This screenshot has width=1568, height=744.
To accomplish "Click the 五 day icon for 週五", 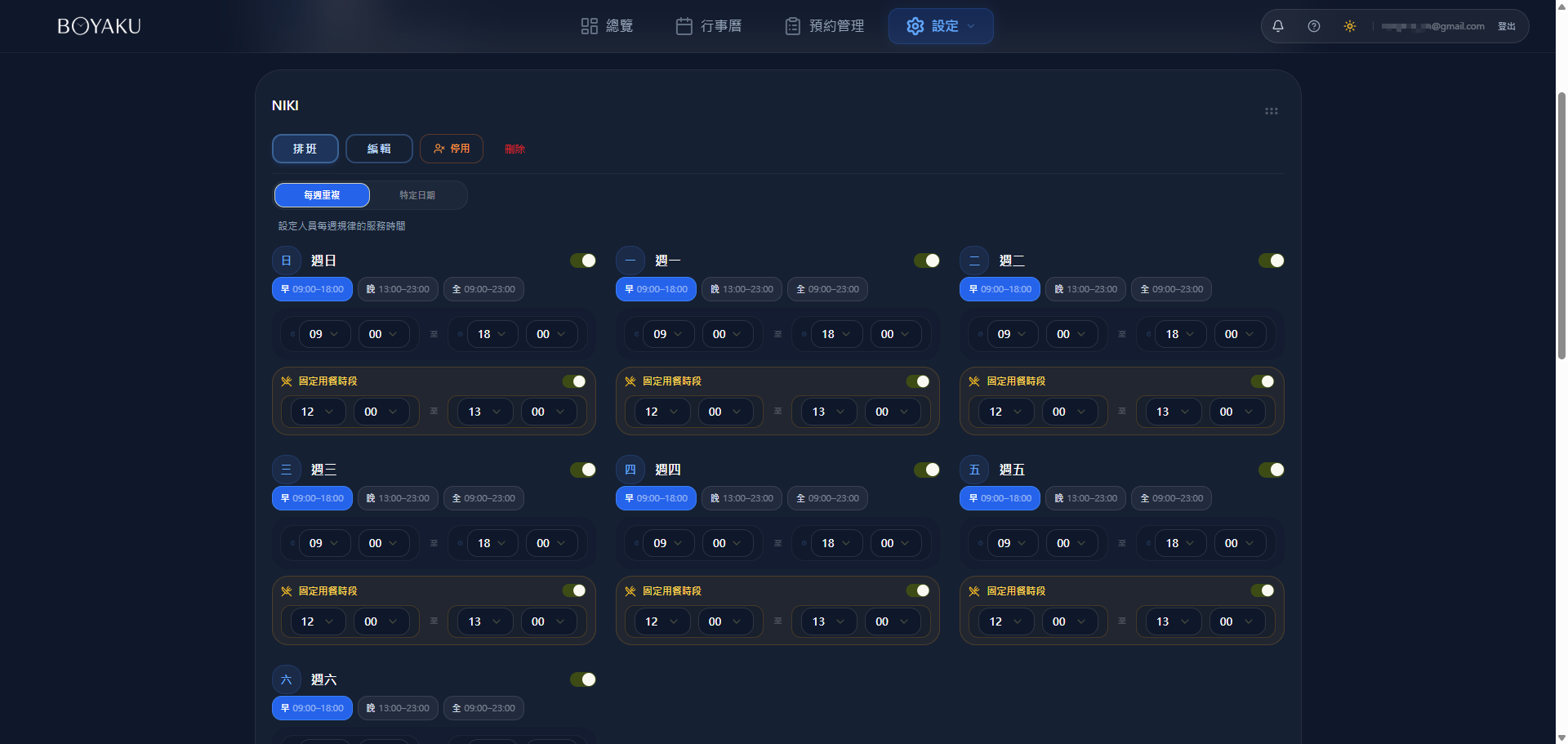I will [x=974, y=470].
